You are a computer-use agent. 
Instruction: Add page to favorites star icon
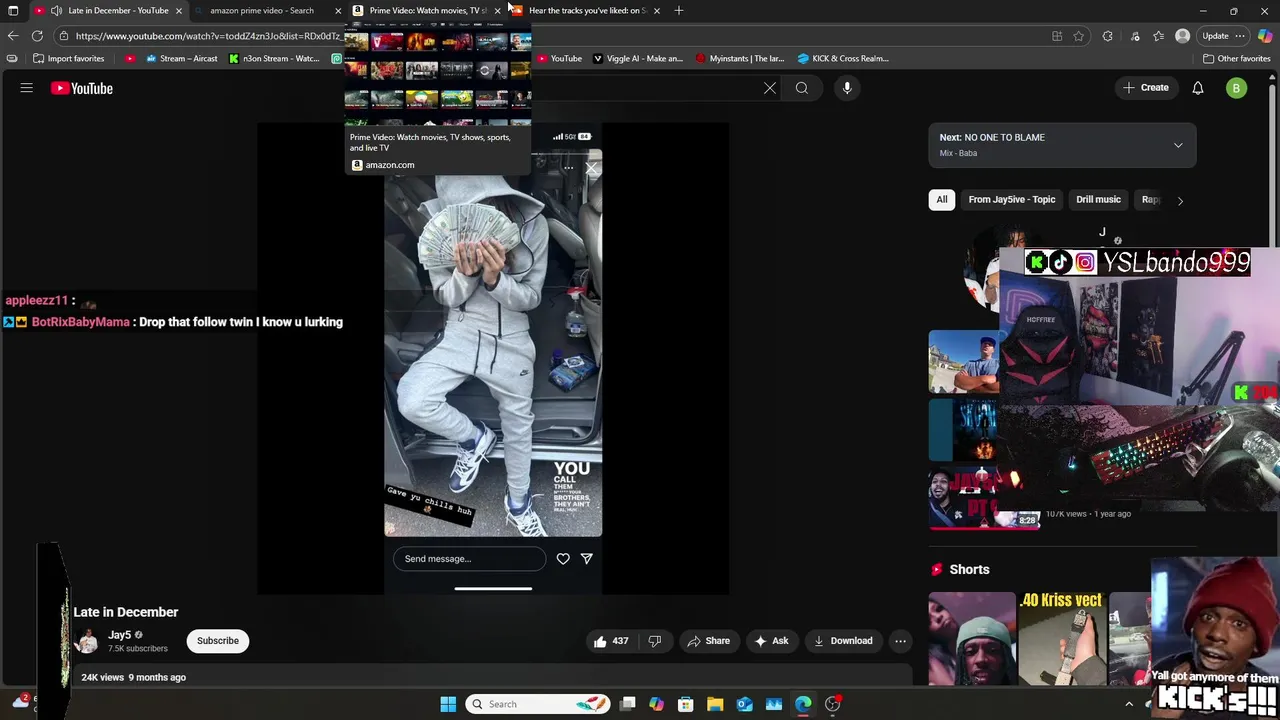click(x=1079, y=36)
